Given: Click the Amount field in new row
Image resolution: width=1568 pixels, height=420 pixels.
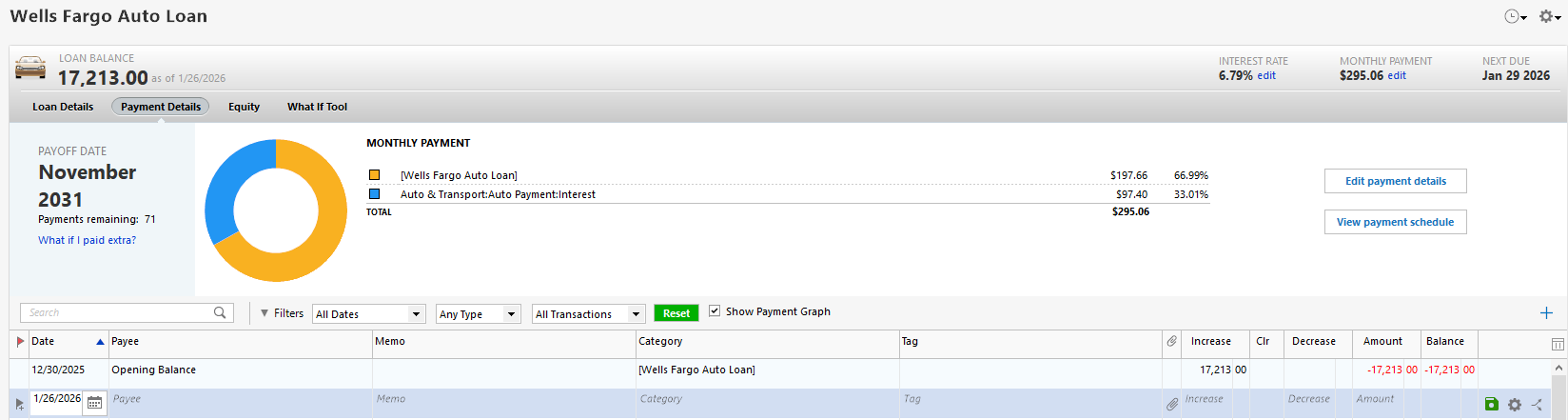Looking at the screenshot, I should tap(1386, 402).
